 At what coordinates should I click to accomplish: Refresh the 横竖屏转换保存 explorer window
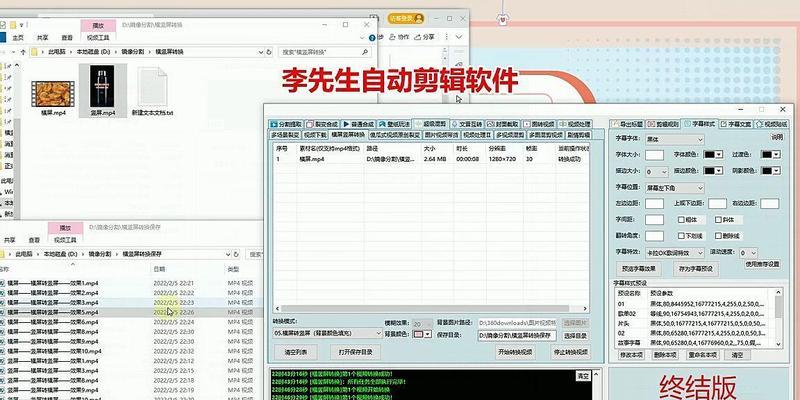coord(236,254)
